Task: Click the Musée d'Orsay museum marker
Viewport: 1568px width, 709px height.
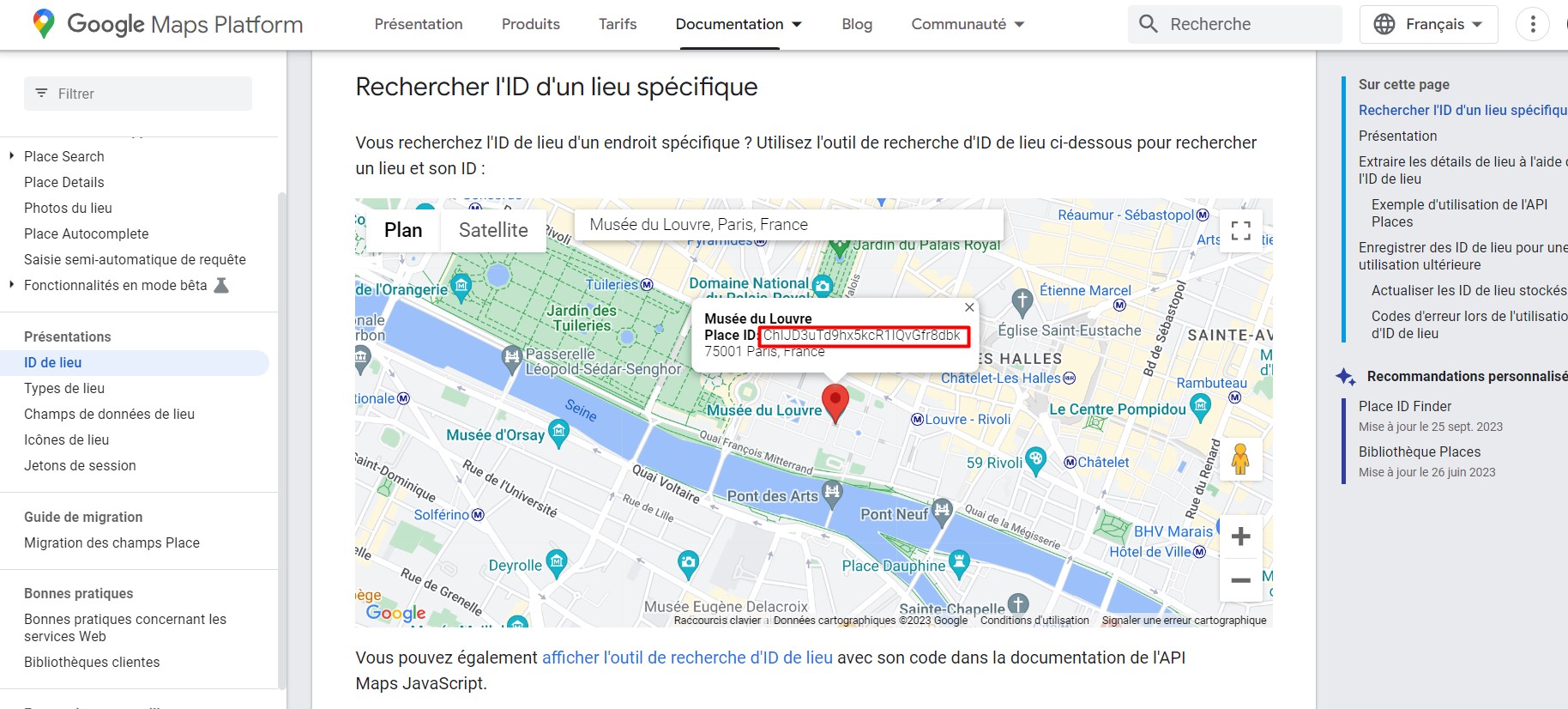Action: click(x=559, y=433)
